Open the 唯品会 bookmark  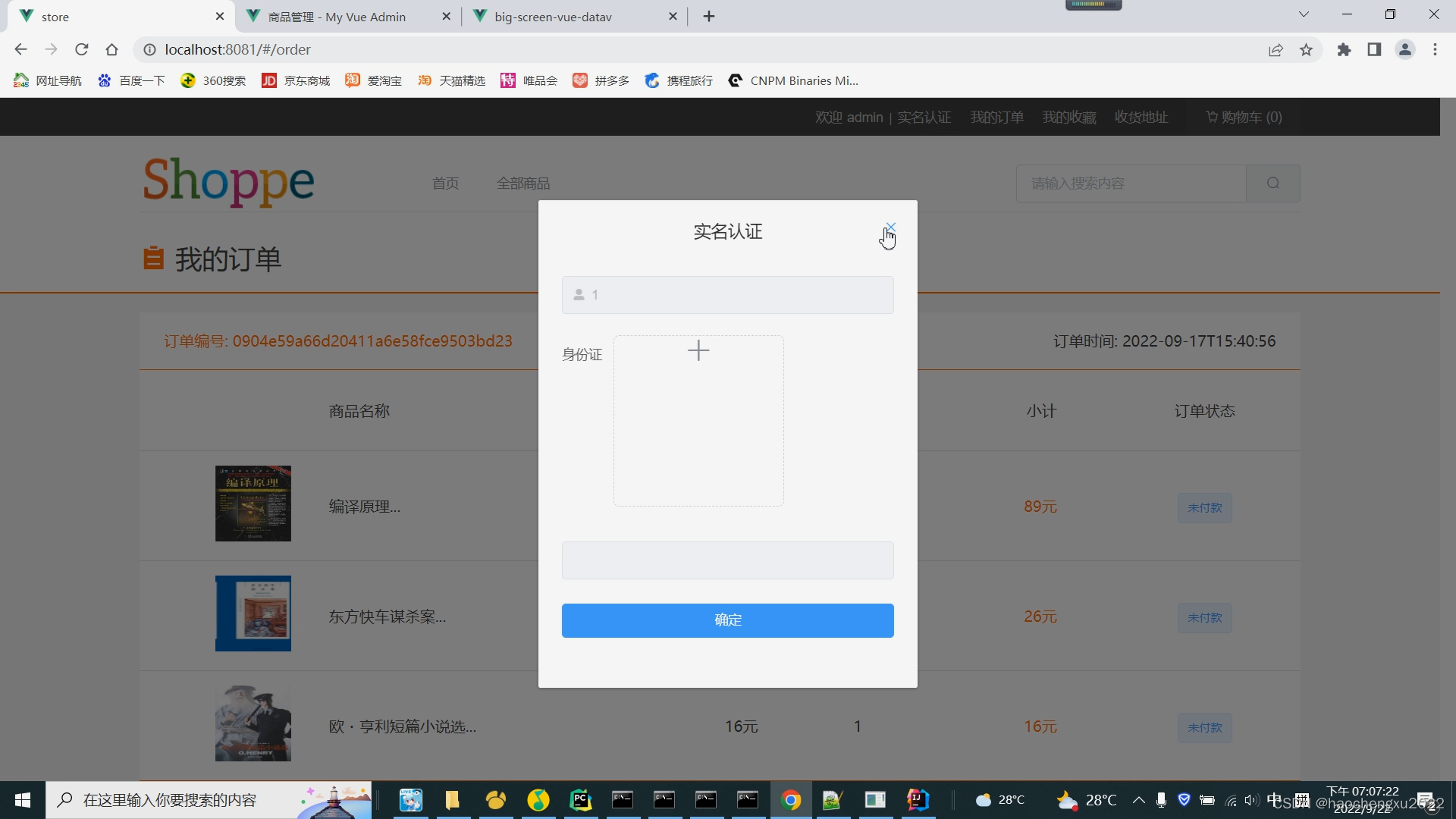[529, 80]
